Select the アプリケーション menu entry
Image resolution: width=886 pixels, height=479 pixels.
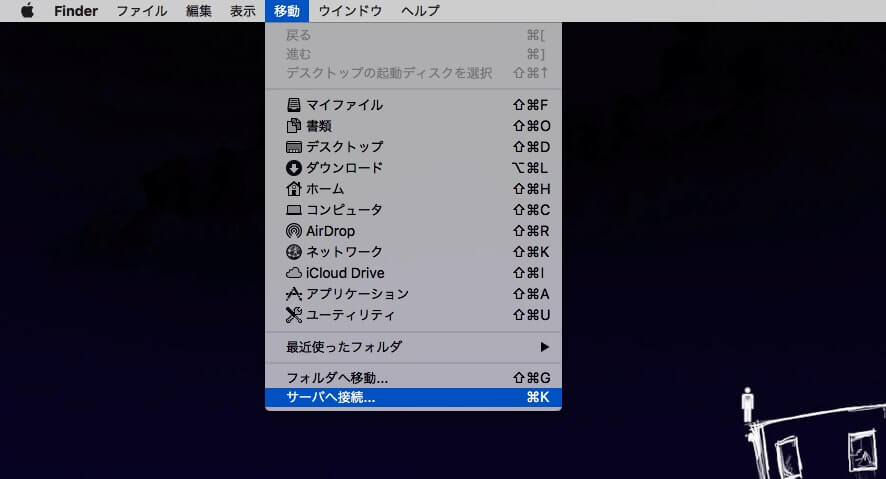pyautogui.click(x=413, y=294)
